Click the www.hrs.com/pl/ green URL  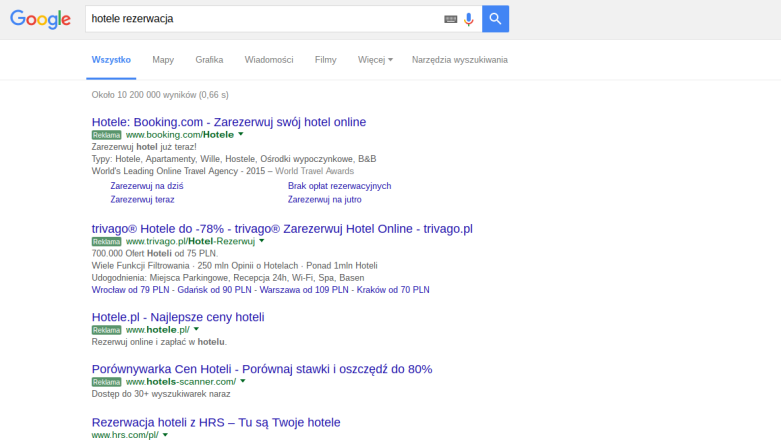click(x=125, y=435)
